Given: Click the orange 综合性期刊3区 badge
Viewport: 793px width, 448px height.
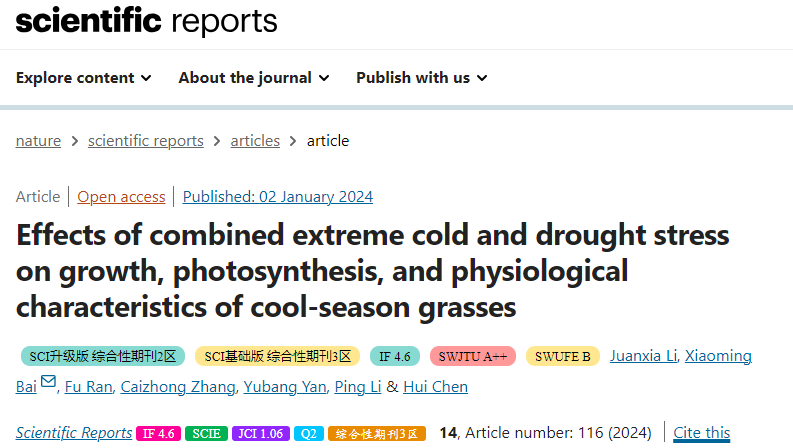Looking at the screenshot, I should [377, 433].
